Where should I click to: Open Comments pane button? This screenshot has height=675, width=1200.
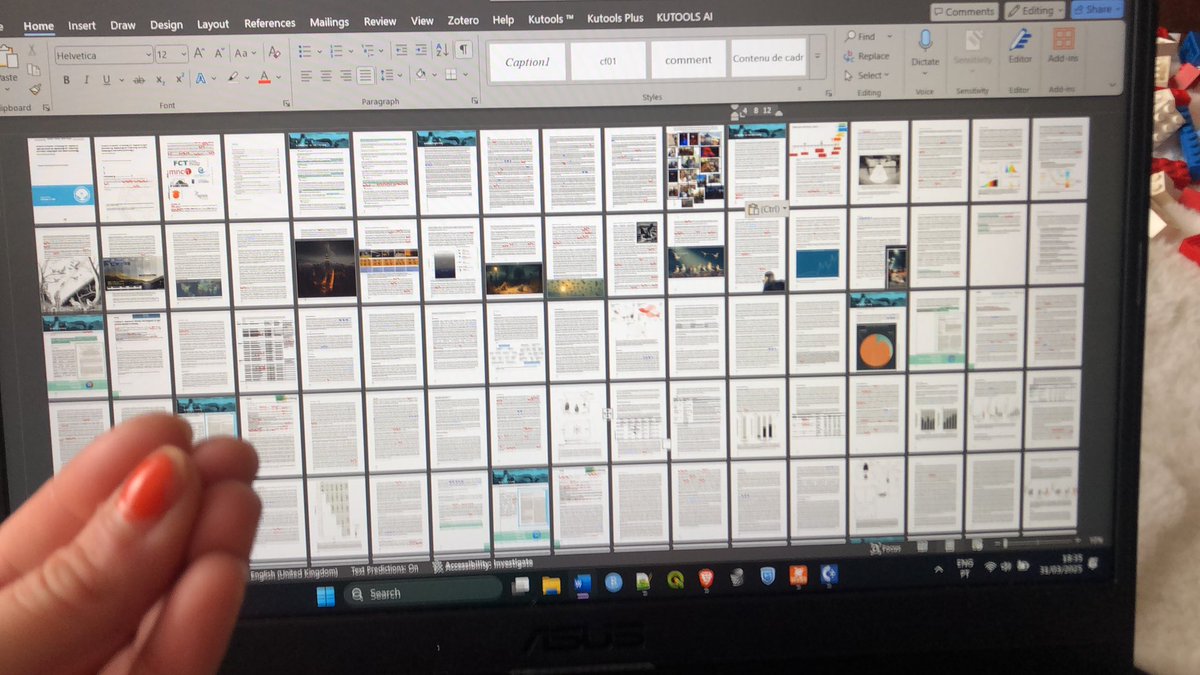point(964,11)
